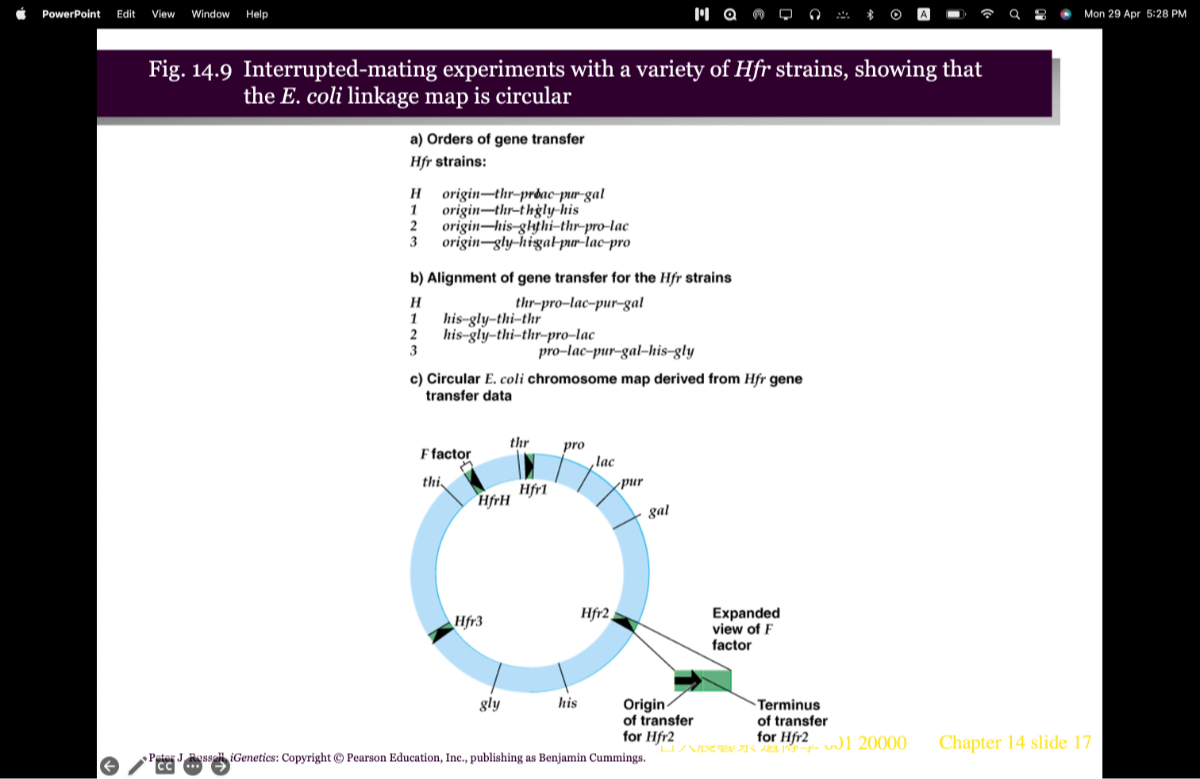Open the Help menu

pos(257,14)
